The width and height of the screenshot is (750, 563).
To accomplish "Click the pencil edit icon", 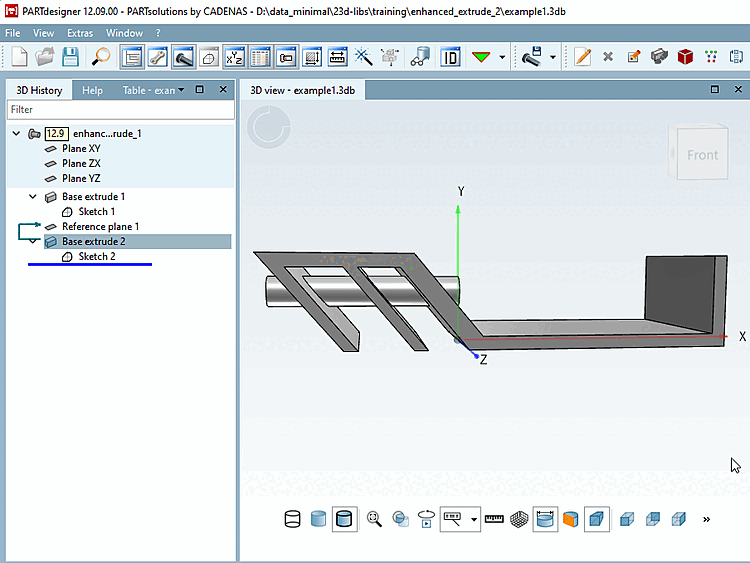I will coord(583,57).
